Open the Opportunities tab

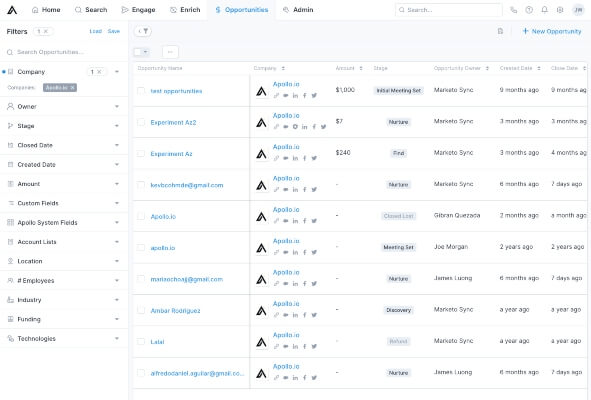pos(241,10)
